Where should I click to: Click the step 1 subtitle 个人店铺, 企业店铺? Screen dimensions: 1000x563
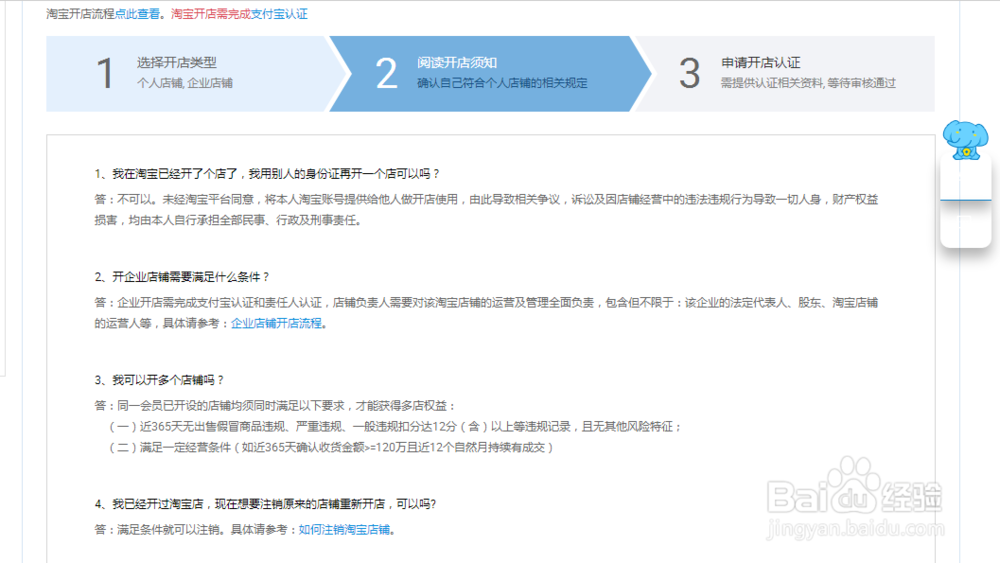185,83
